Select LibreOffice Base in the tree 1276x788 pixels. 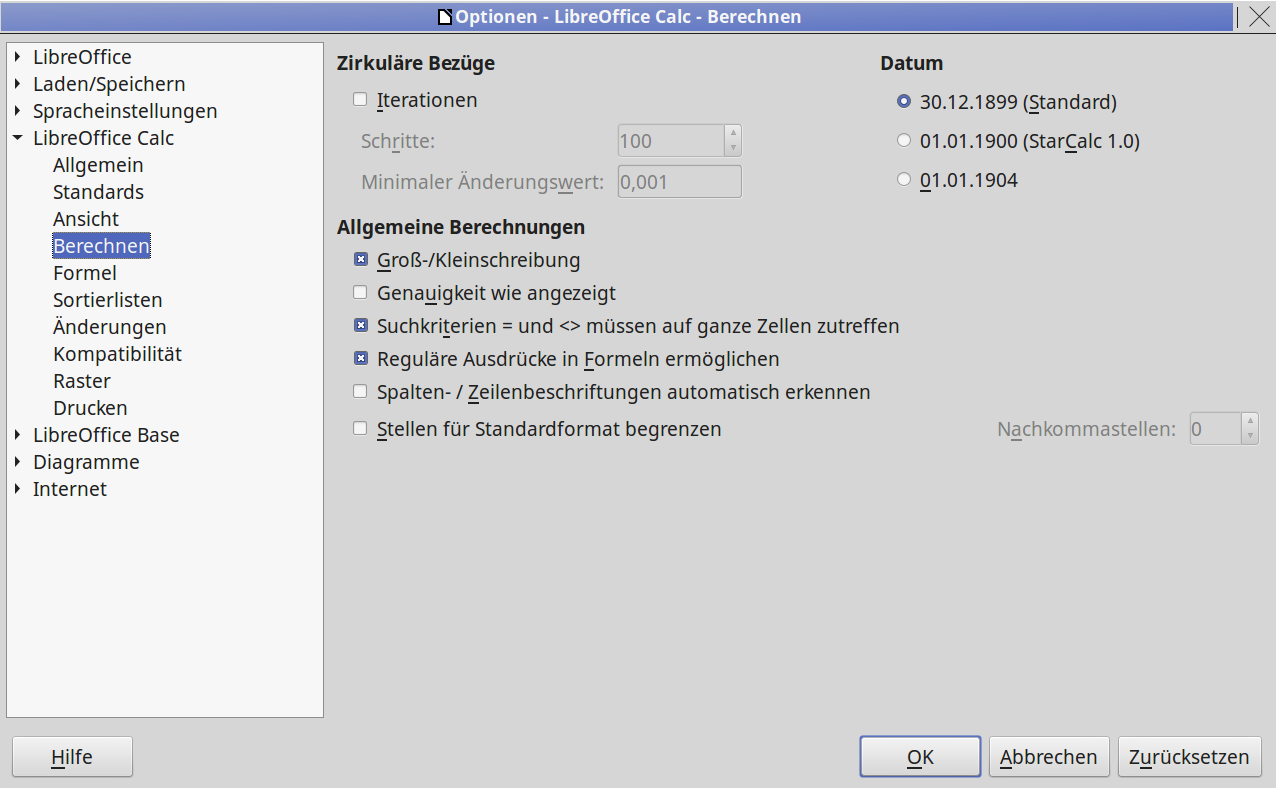pyautogui.click(x=106, y=435)
